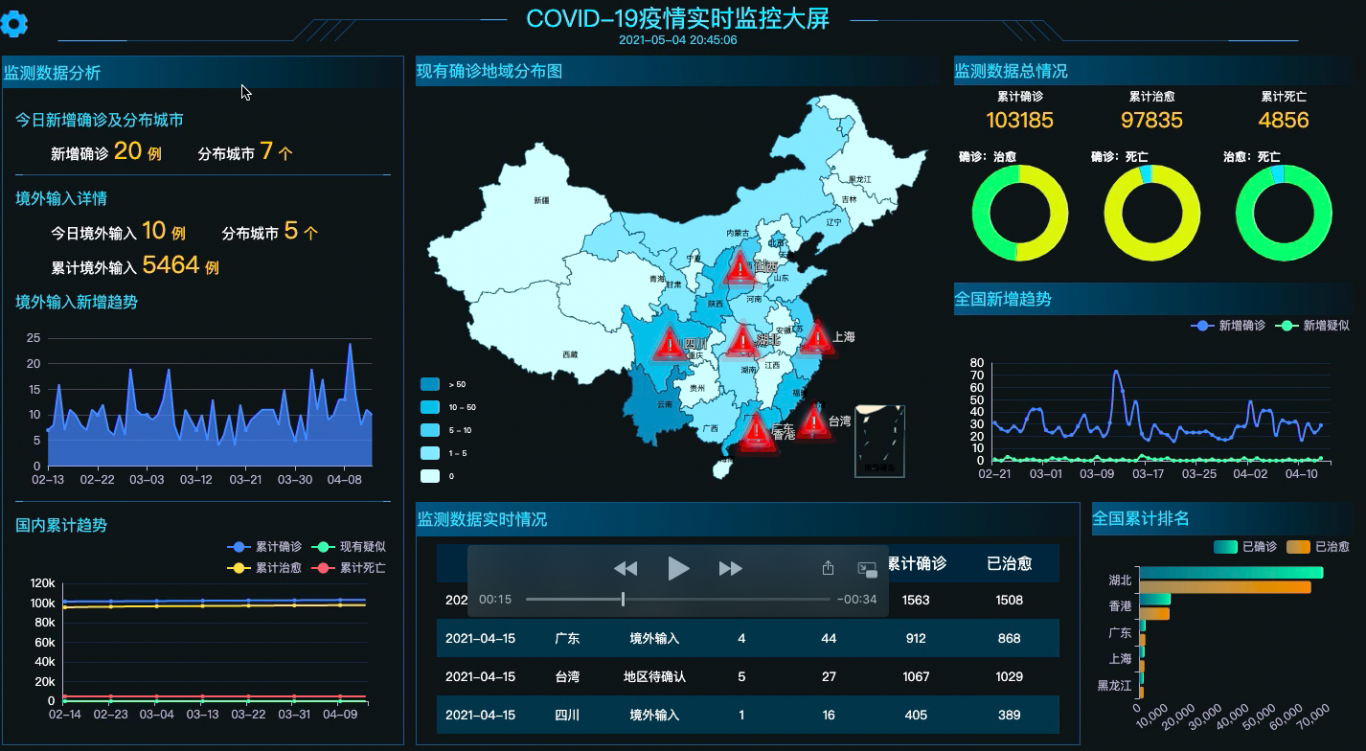Select the 广东 cell in table
This screenshot has height=751, width=1366.
tap(567, 638)
